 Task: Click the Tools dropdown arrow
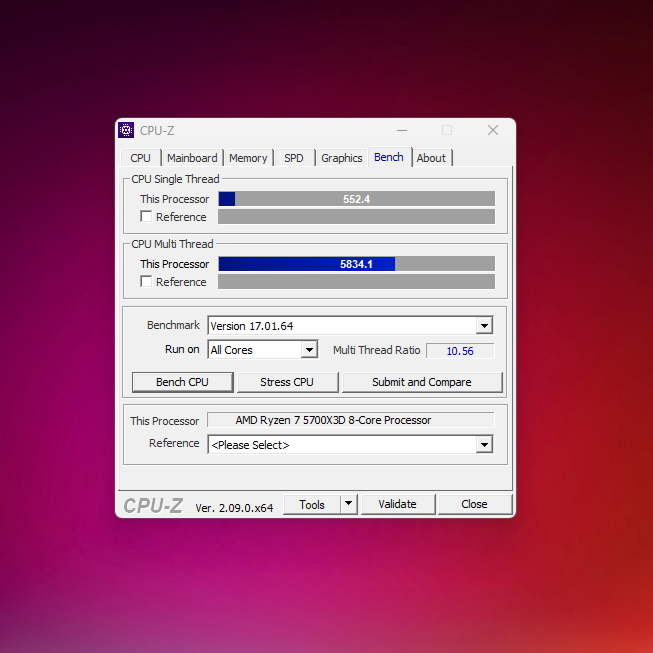tap(349, 504)
